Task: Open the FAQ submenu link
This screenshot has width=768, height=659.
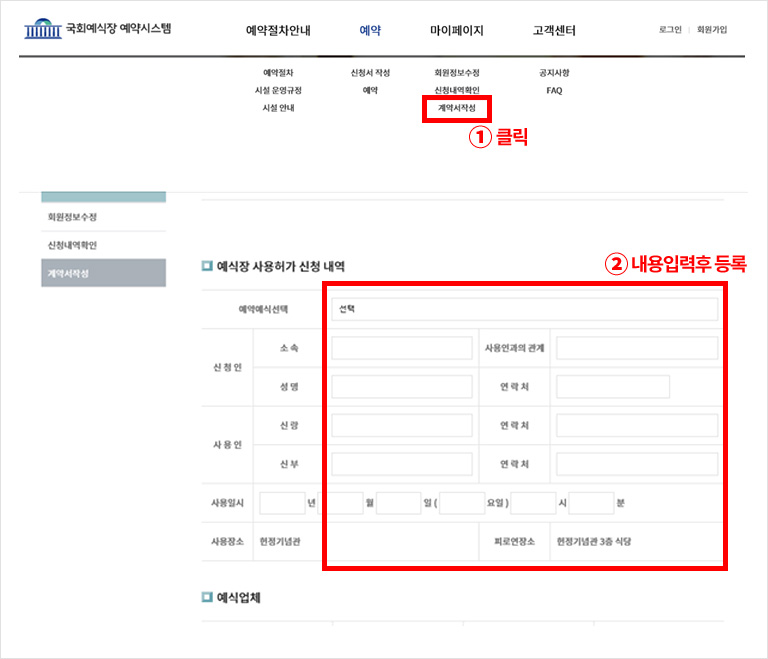Action: pyautogui.click(x=554, y=90)
